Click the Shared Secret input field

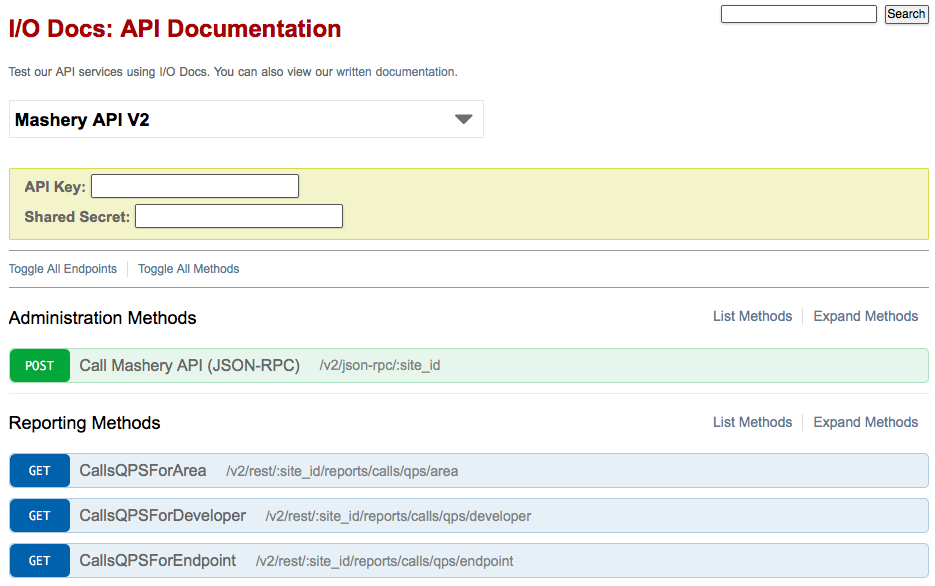[x=239, y=216]
